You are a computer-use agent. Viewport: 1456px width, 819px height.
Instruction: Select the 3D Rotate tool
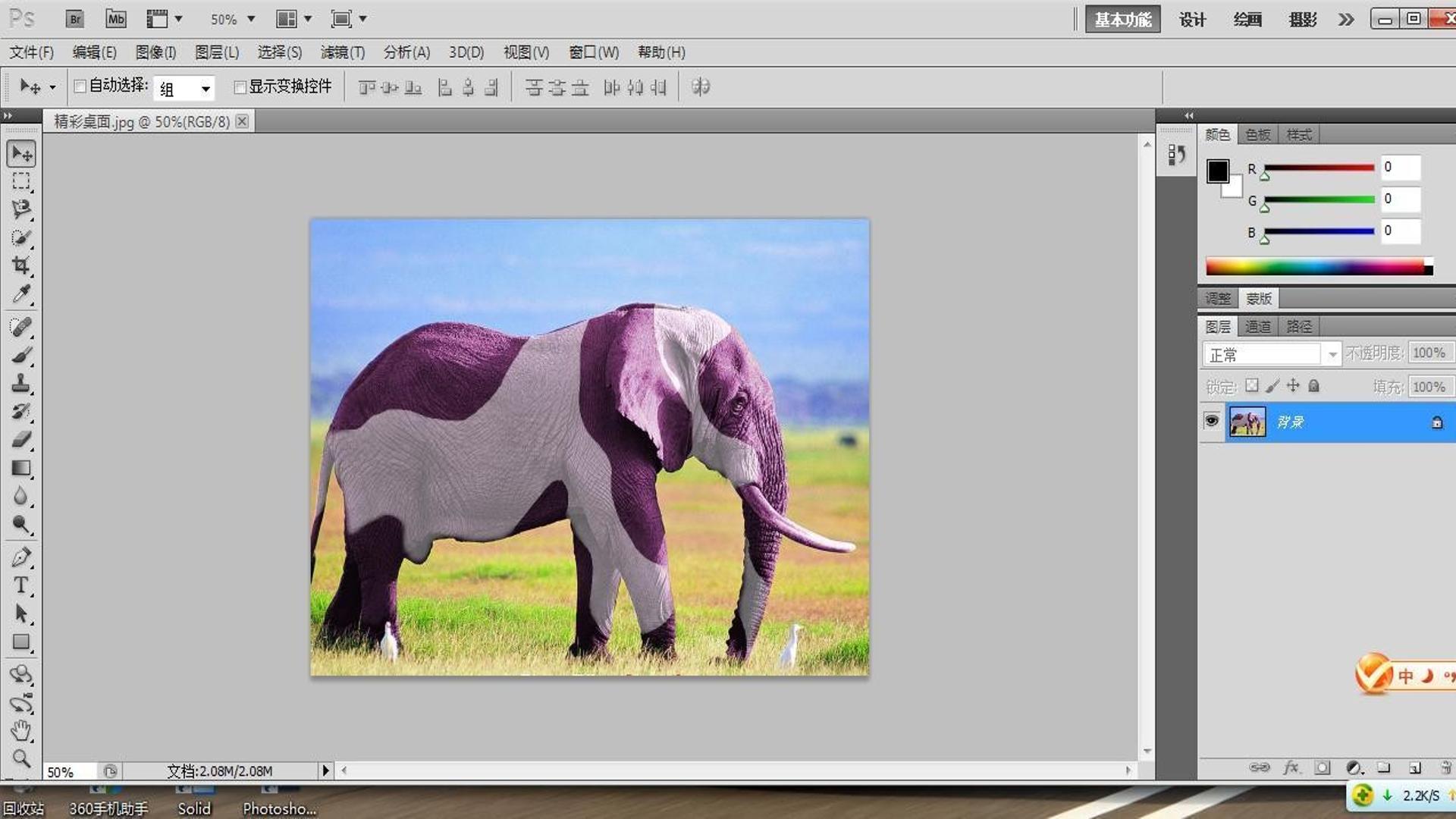click(x=21, y=674)
